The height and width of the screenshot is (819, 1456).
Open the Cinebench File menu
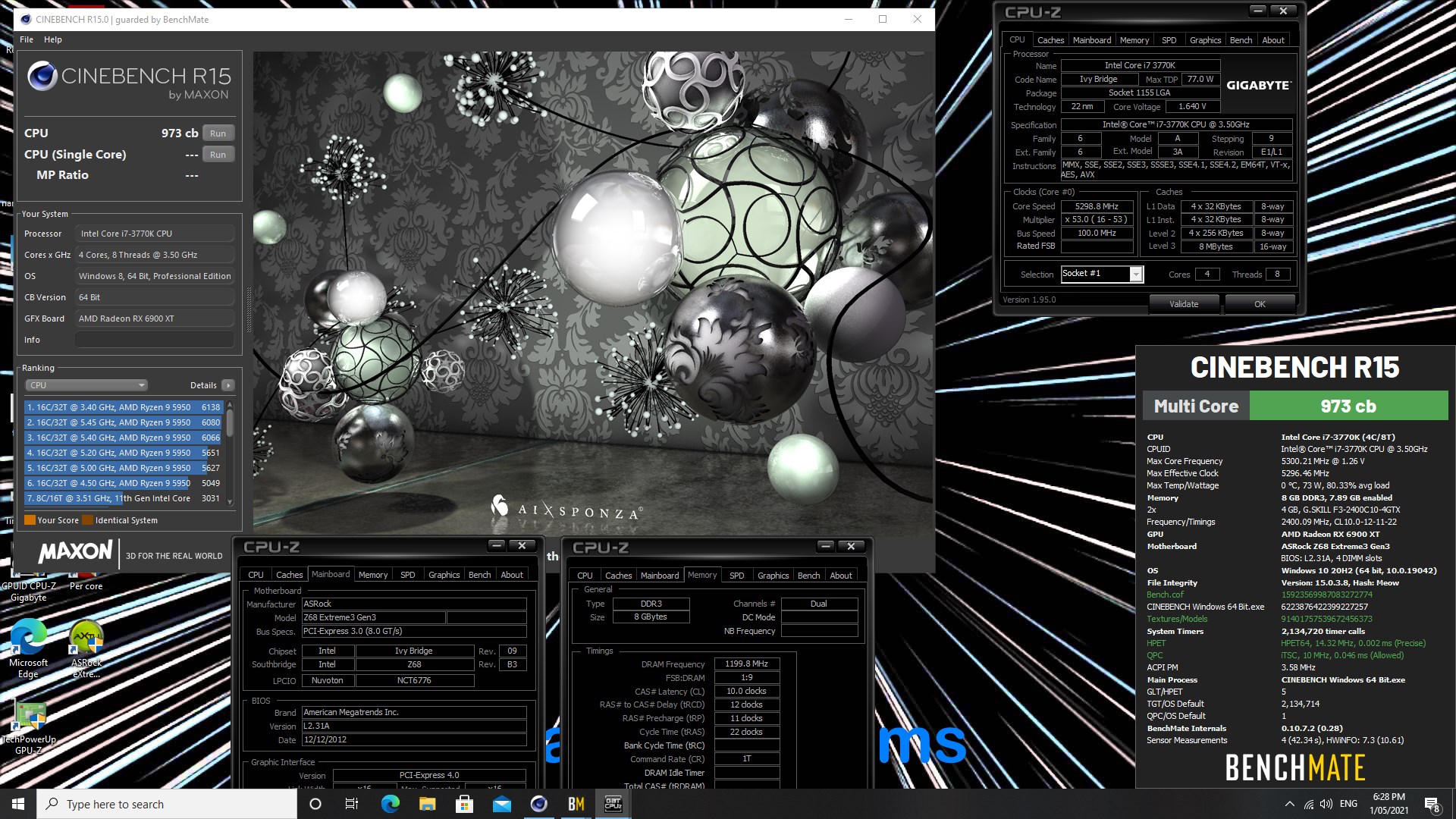point(27,39)
